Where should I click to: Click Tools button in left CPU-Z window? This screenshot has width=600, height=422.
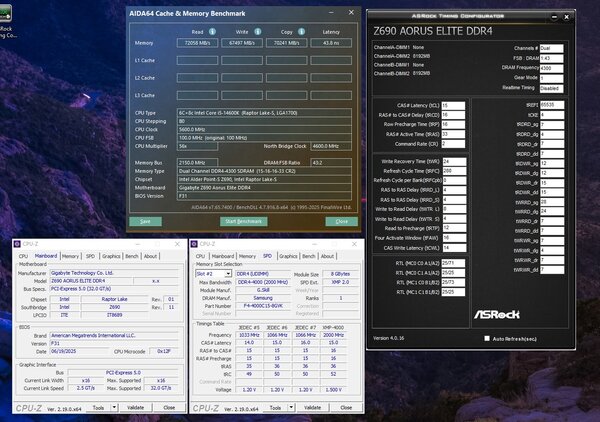click(98, 407)
